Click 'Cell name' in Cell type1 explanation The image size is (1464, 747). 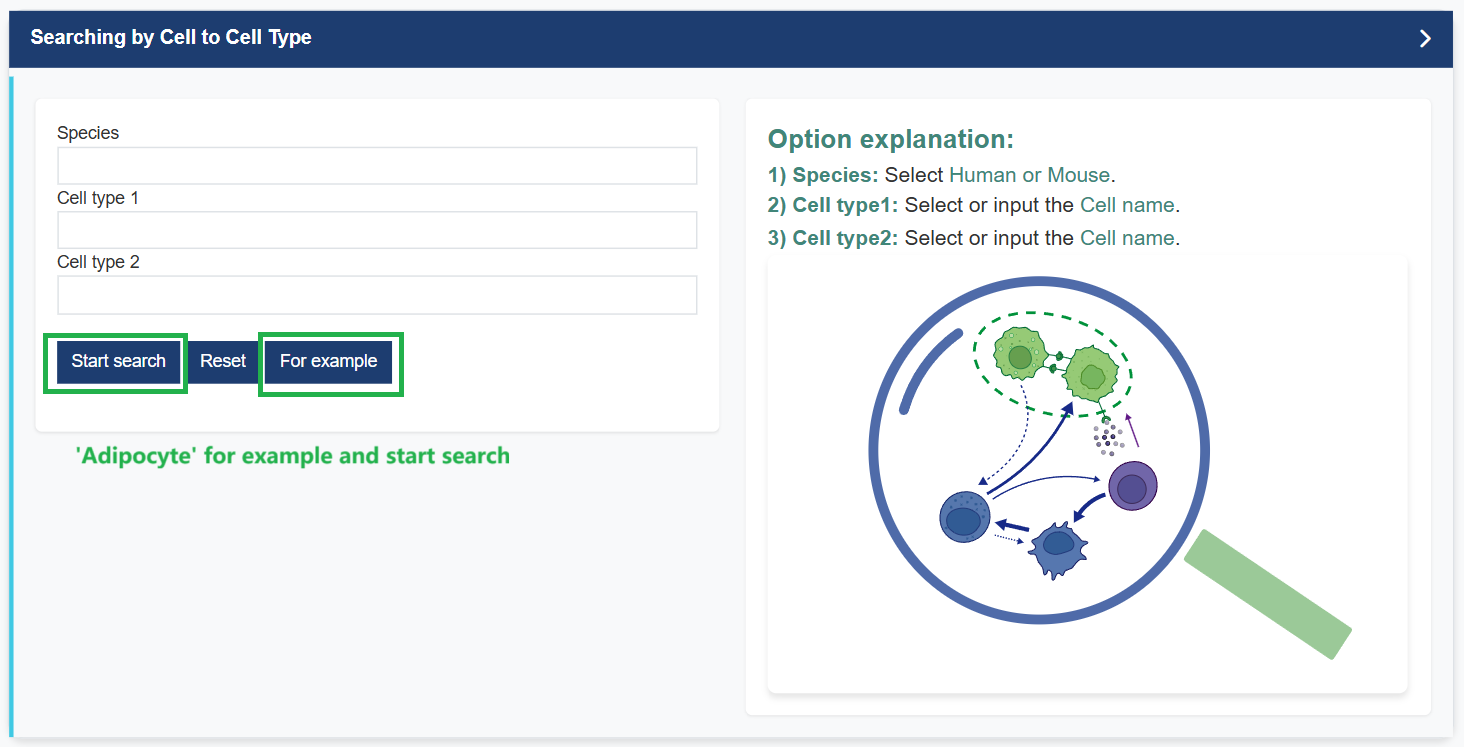pyautogui.click(x=1127, y=205)
